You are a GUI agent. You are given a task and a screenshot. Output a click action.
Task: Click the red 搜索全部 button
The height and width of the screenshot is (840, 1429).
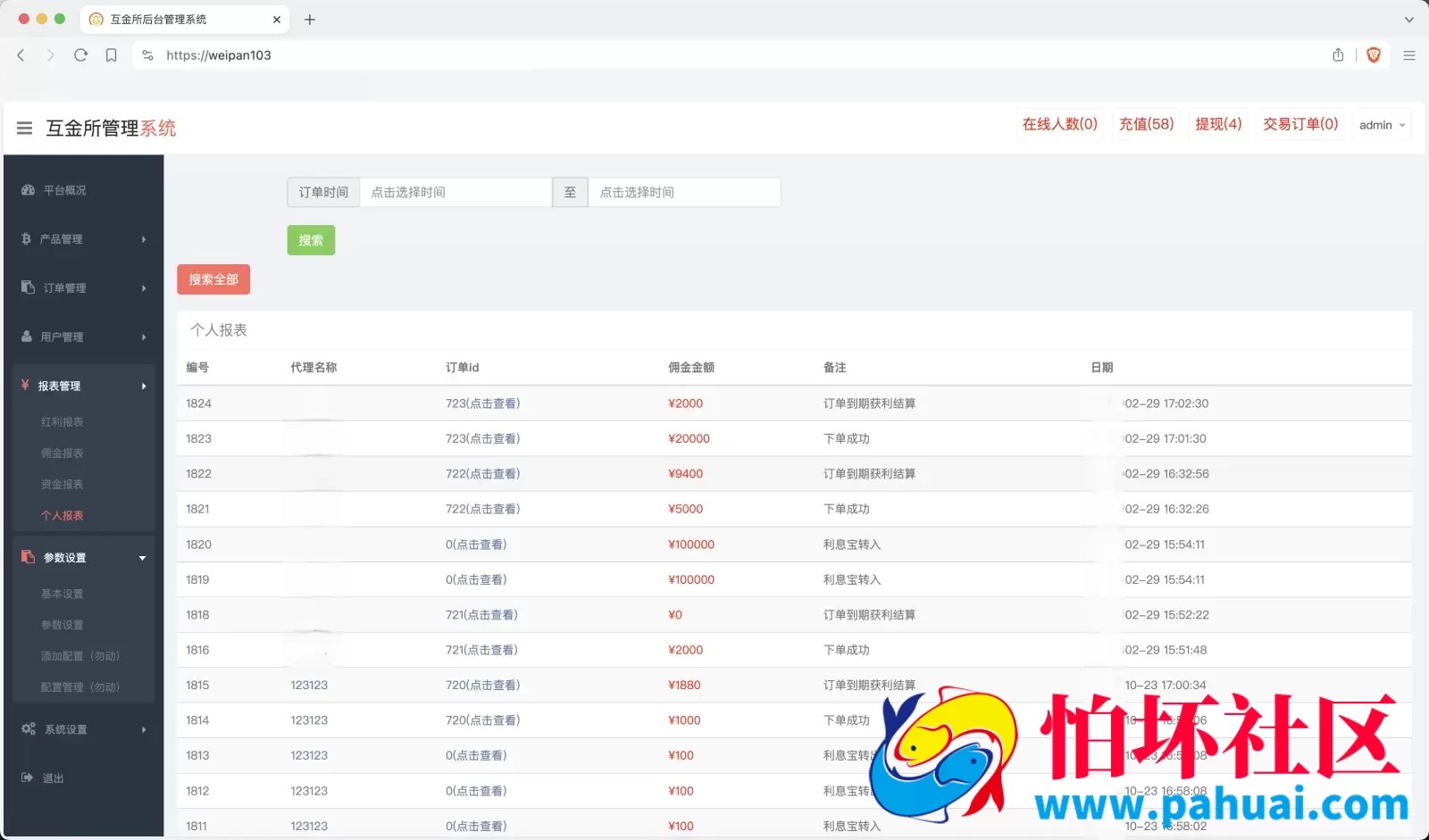coord(213,279)
